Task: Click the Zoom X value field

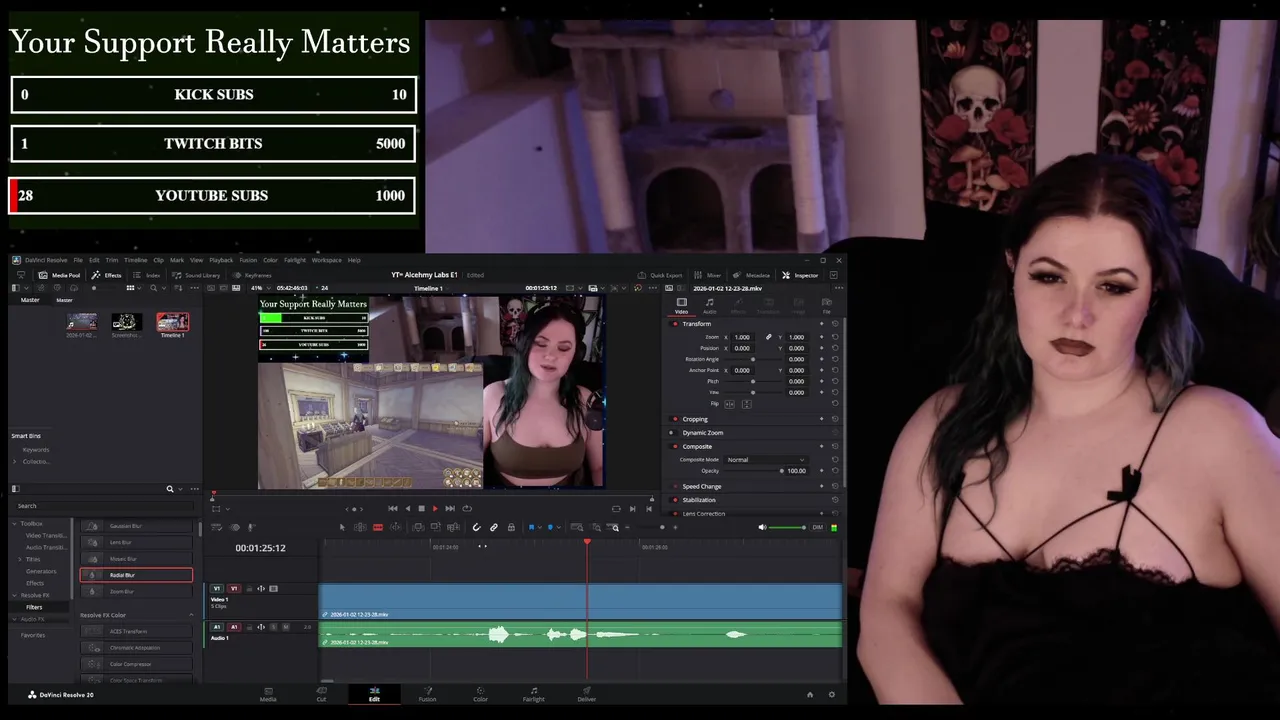Action: 742,337
